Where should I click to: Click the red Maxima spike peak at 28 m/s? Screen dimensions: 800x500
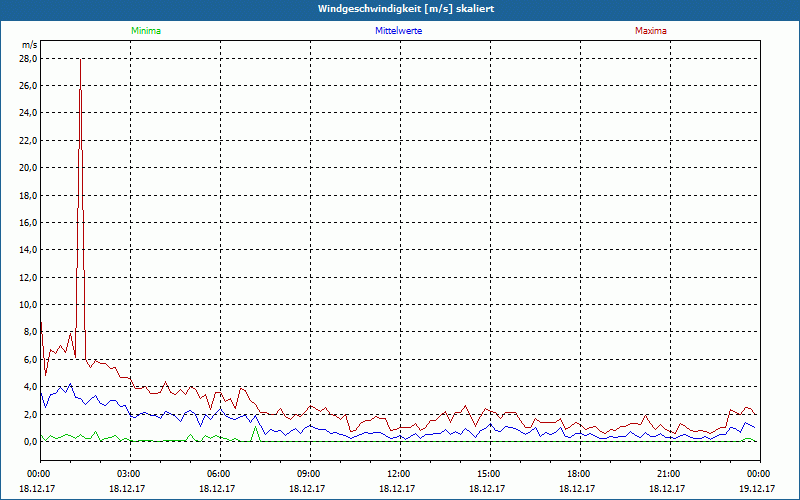[x=81, y=60]
